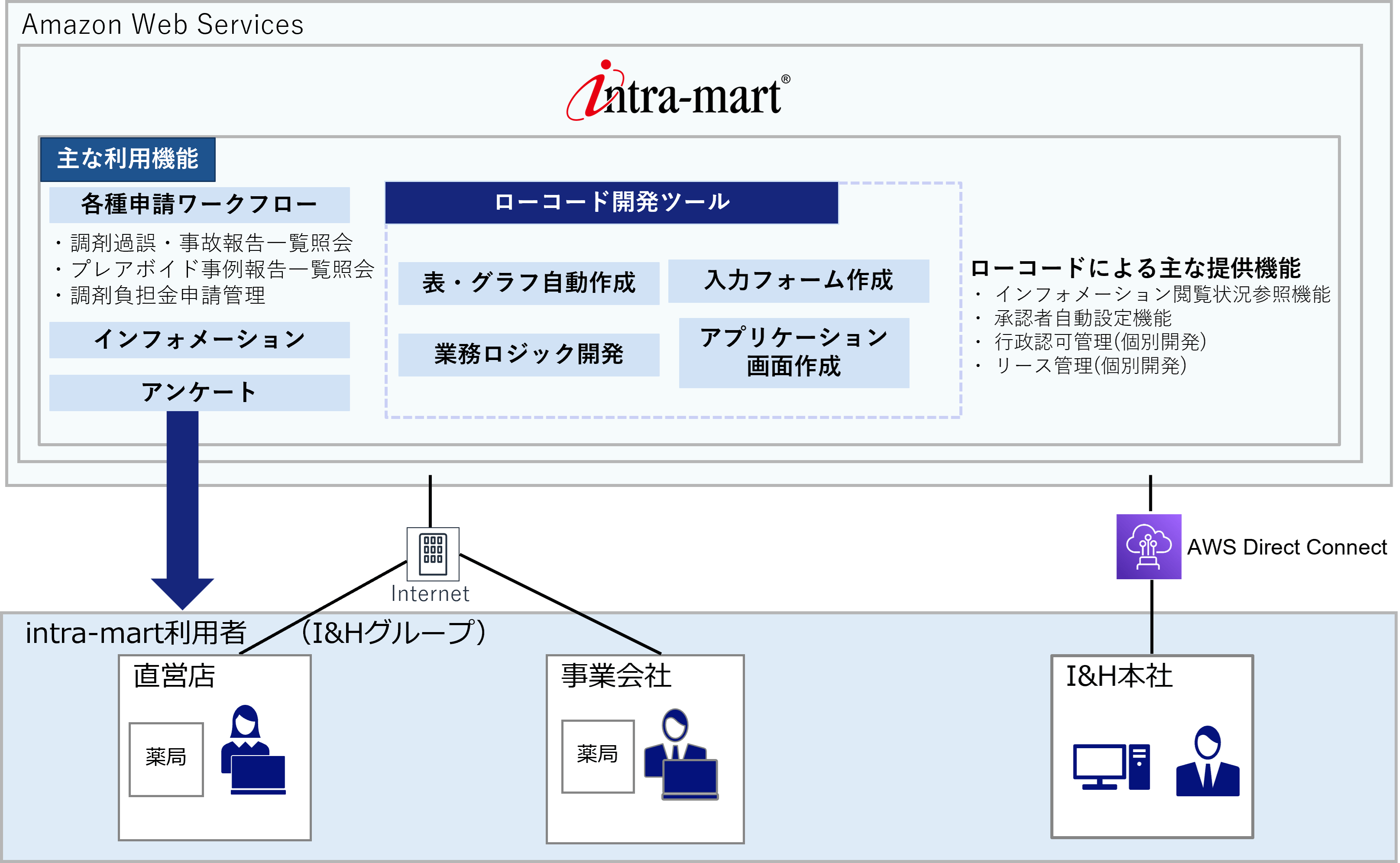Image resolution: width=1400 pixels, height=863 pixels.
Task: Click the AWS Direct Connect label
Action: coord(1287,547)
